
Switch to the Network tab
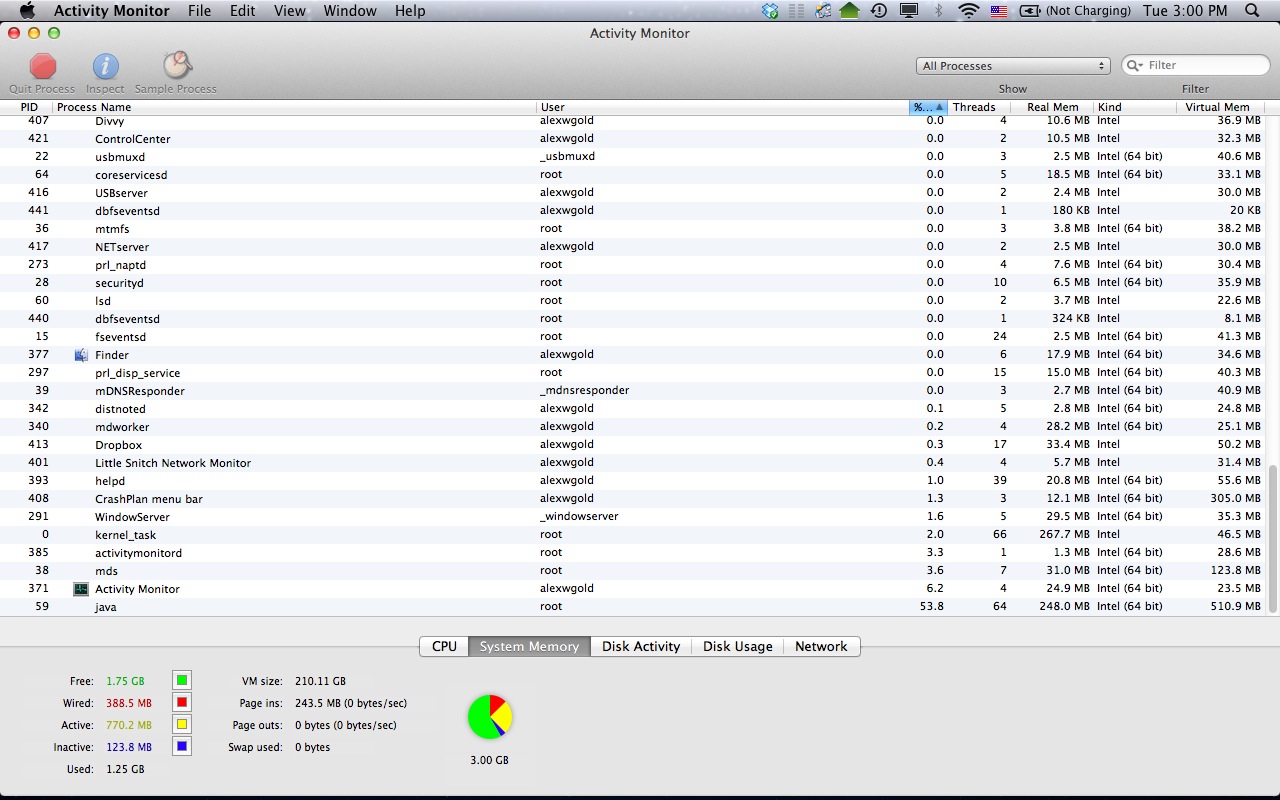tap(821, 647)
